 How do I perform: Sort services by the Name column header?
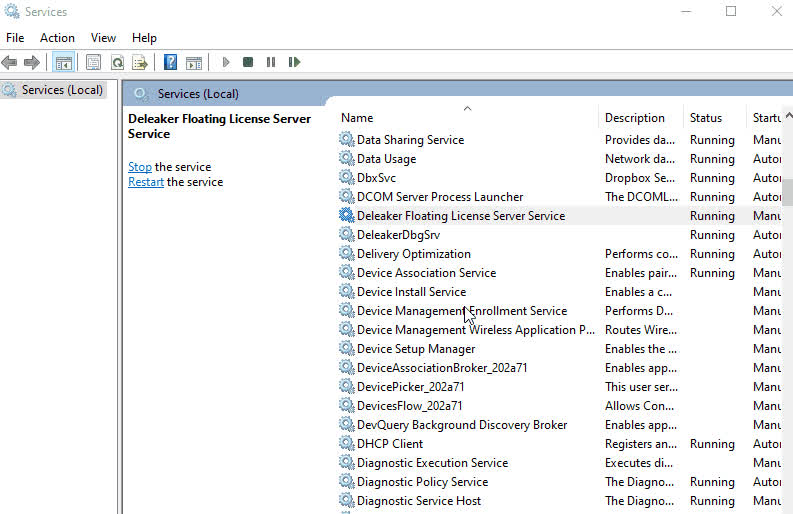357,118
